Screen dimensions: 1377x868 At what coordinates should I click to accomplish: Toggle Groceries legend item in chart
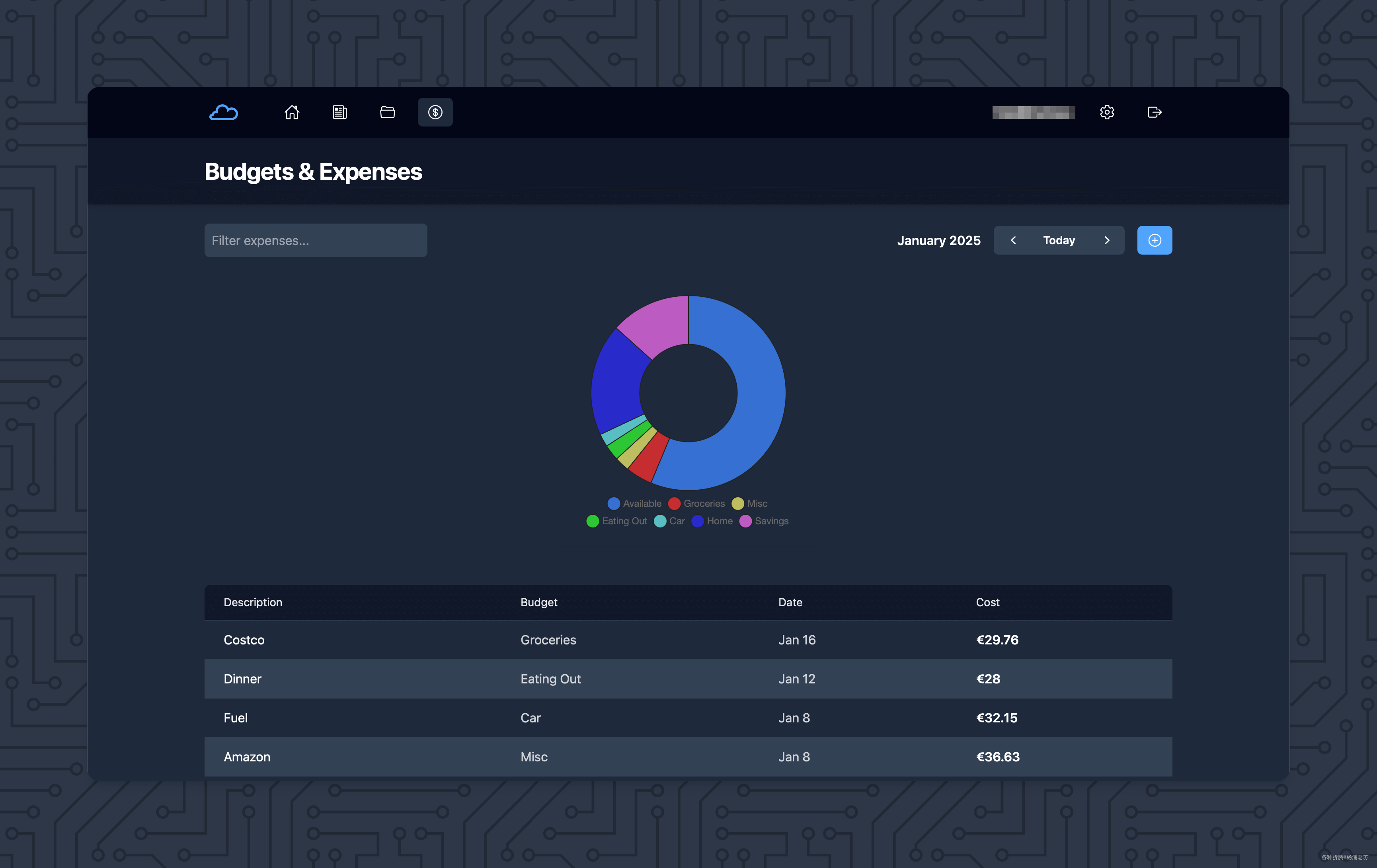pos(703,504)
